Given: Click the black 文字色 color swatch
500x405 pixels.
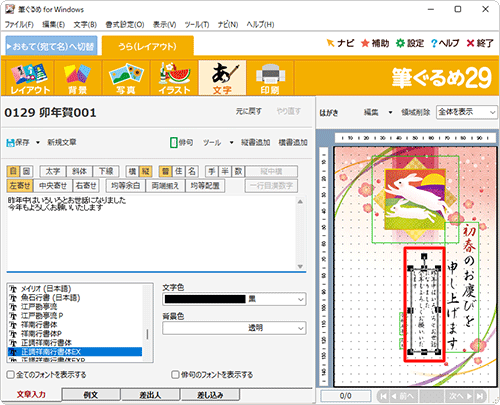Looking at the screenshot, I should click(x=205, y=299).
